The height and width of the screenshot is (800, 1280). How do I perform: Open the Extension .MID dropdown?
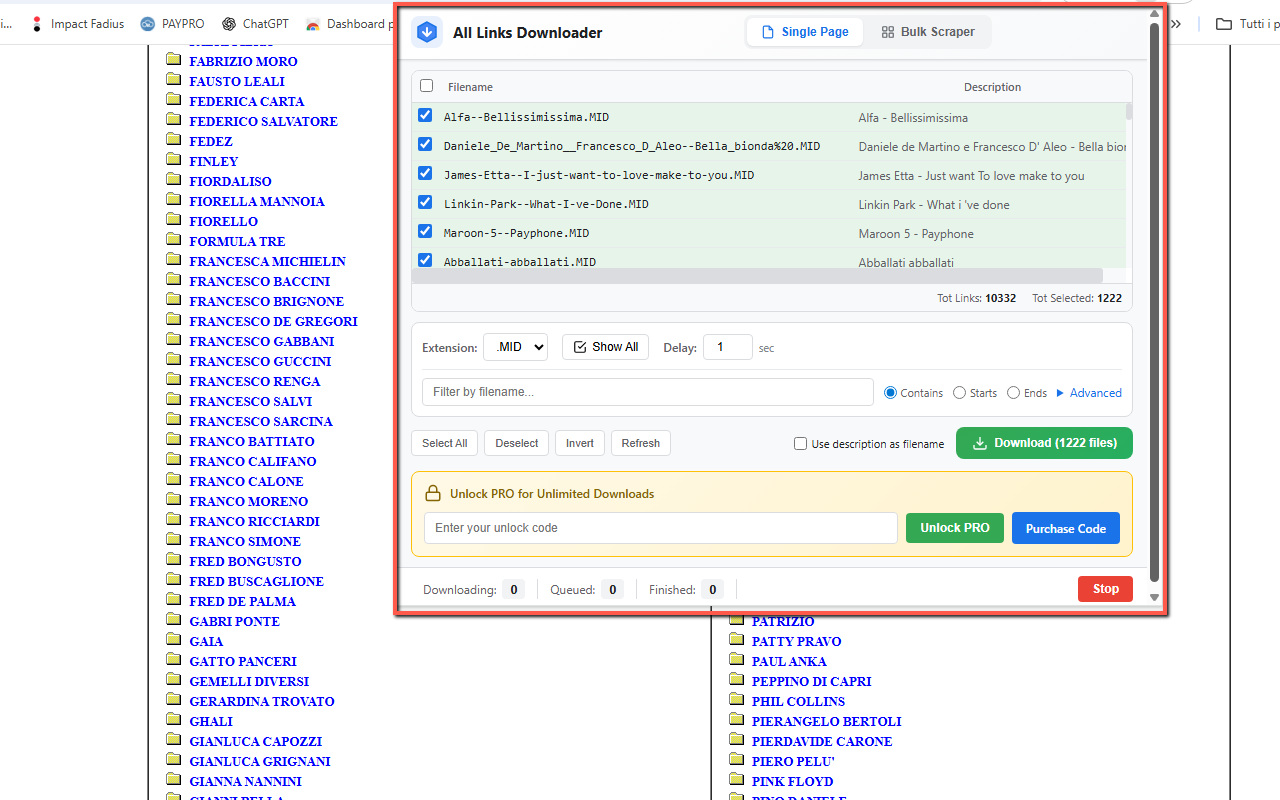515,347
